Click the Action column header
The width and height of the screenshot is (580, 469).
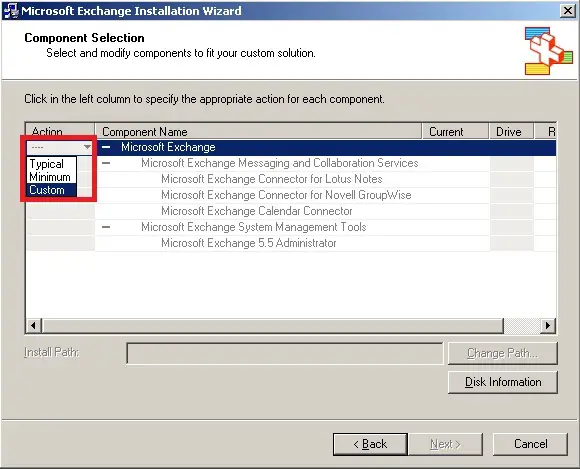click(60, 131)
